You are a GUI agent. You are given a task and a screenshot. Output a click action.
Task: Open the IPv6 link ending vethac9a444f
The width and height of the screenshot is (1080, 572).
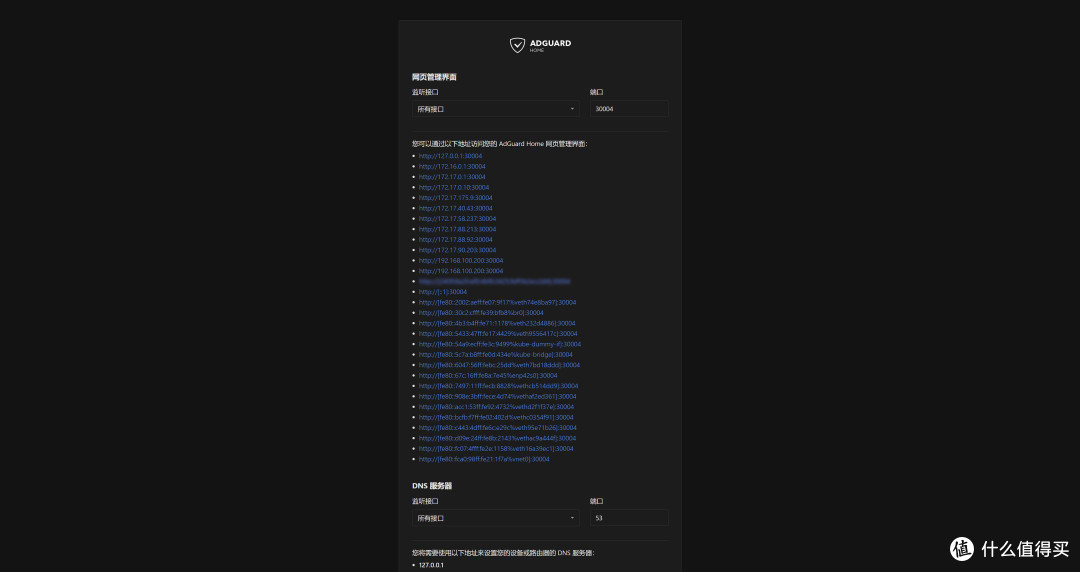click(497, 438)
